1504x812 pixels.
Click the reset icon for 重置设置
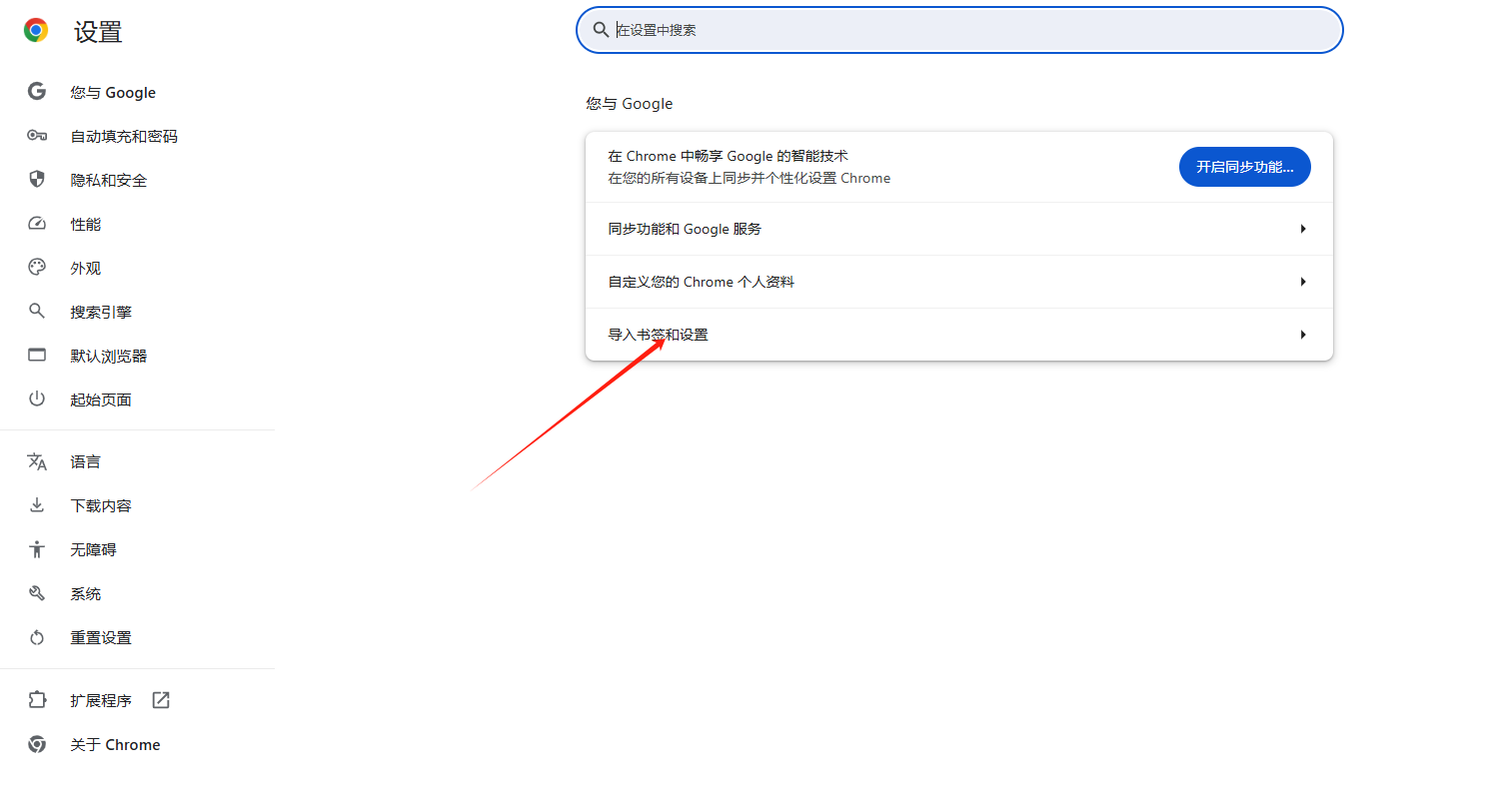(x=37, y=637)
